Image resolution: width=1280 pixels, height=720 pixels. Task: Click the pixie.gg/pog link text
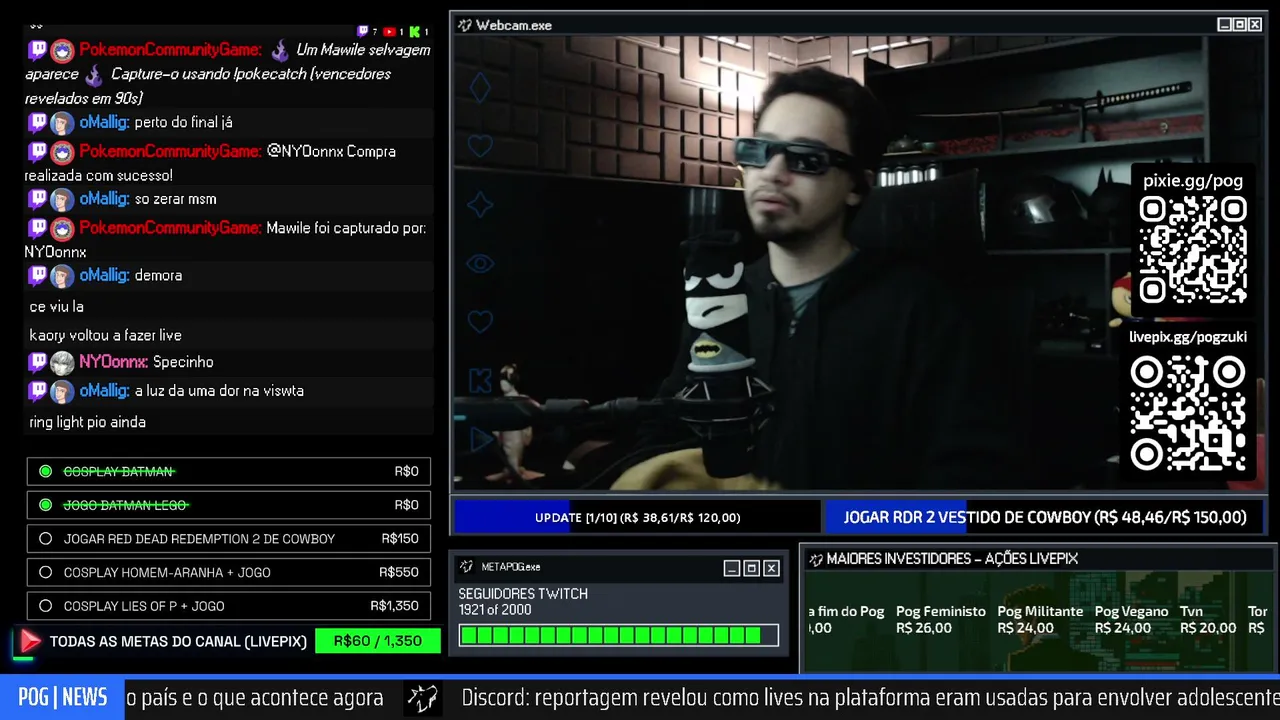coord(1192,181)
